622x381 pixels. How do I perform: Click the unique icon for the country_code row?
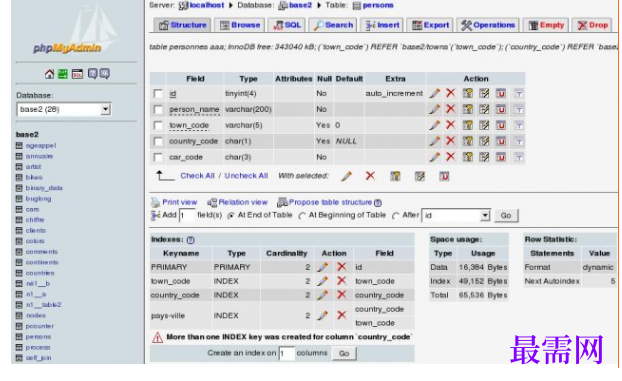coord(501,141)
